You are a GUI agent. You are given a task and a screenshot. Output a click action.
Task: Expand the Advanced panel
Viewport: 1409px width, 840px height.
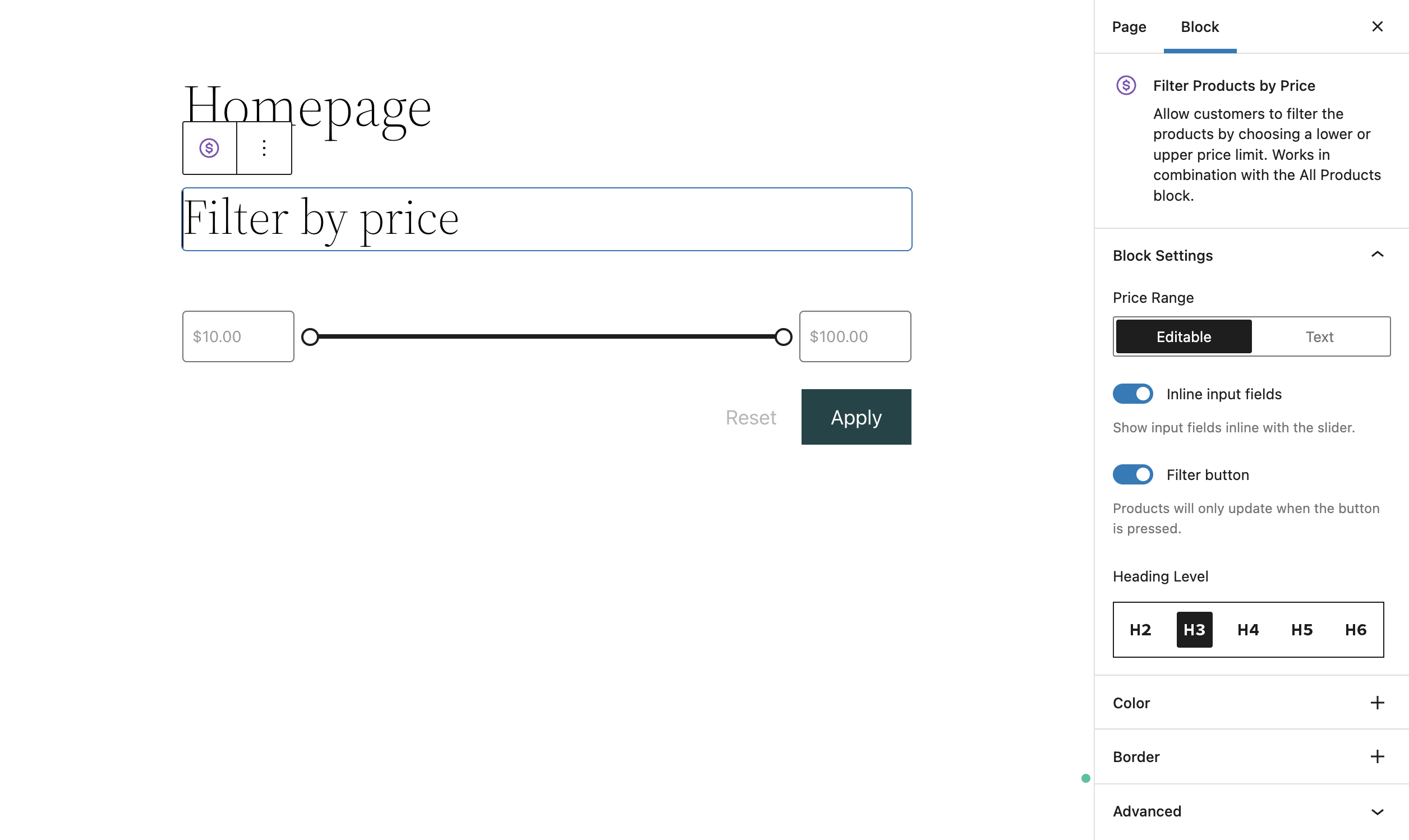[x=1251, y=811]
